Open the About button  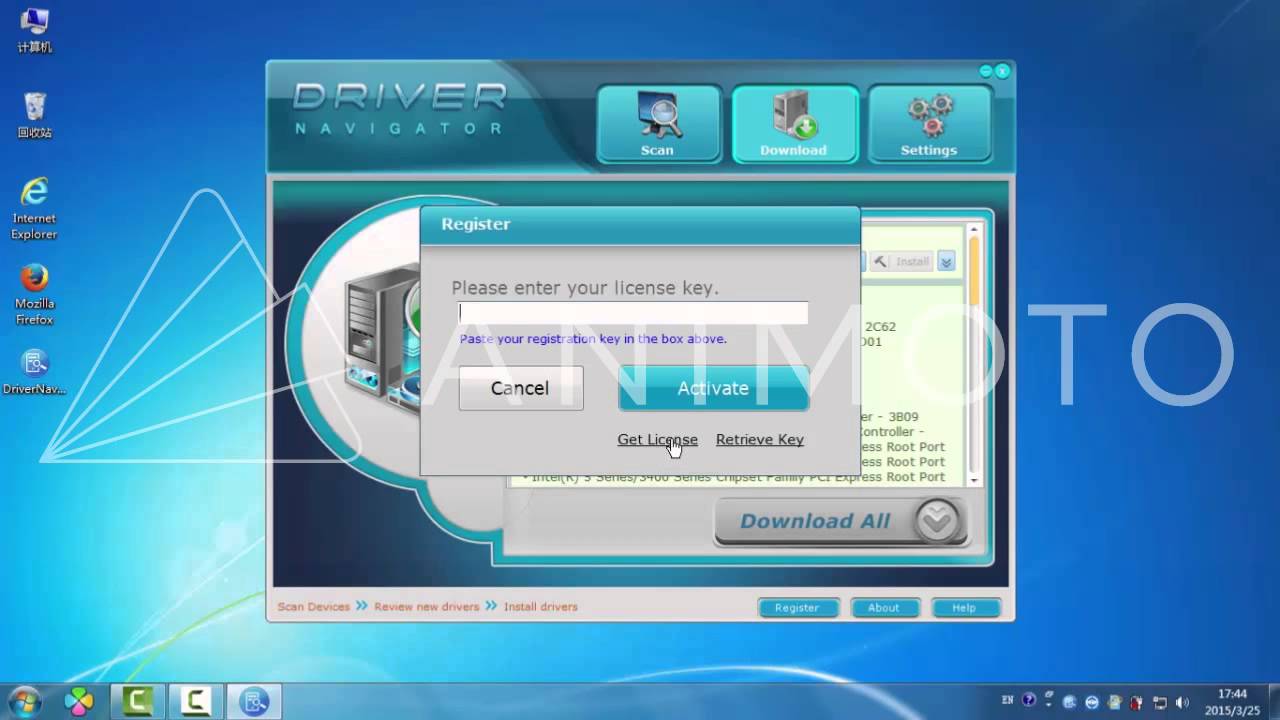click(884, 608)
